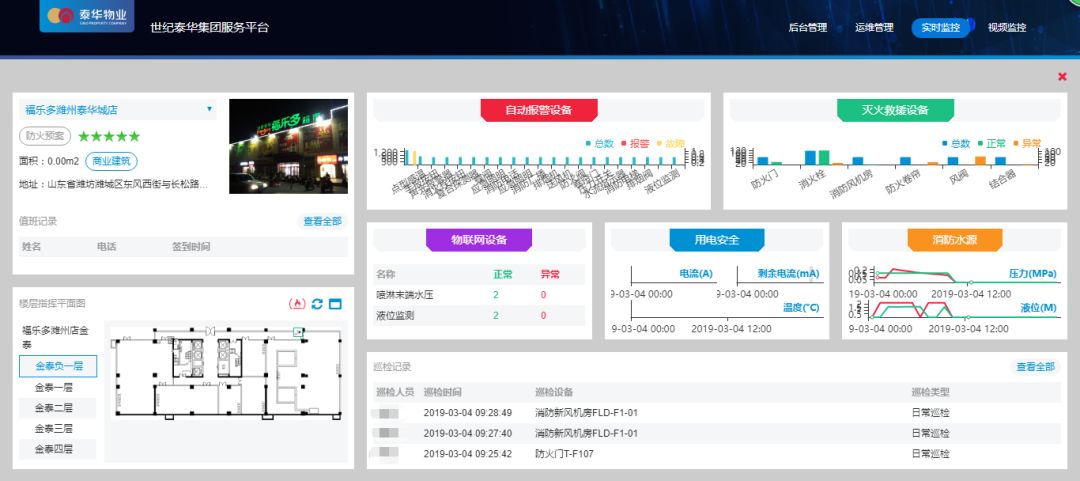Click the 消防水源 header
Viewport: 1080px width, 481px height.
(955, 240)
